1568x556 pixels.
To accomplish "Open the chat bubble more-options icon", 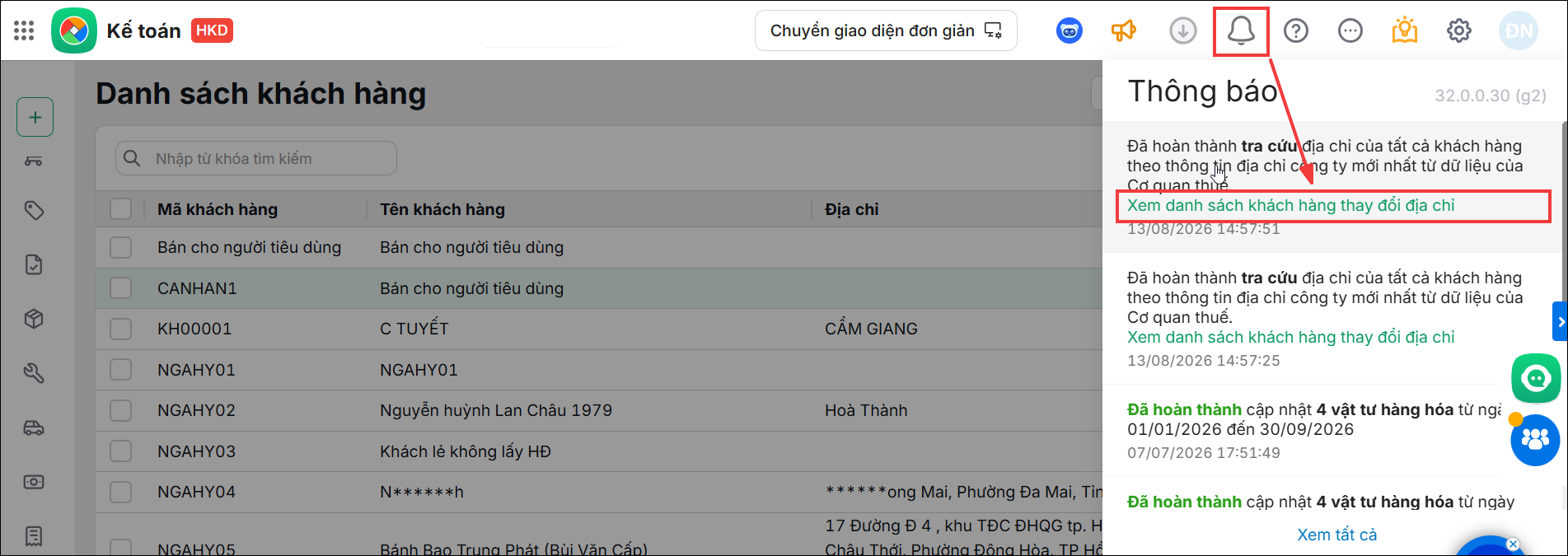I will (x=1350, y=31).
